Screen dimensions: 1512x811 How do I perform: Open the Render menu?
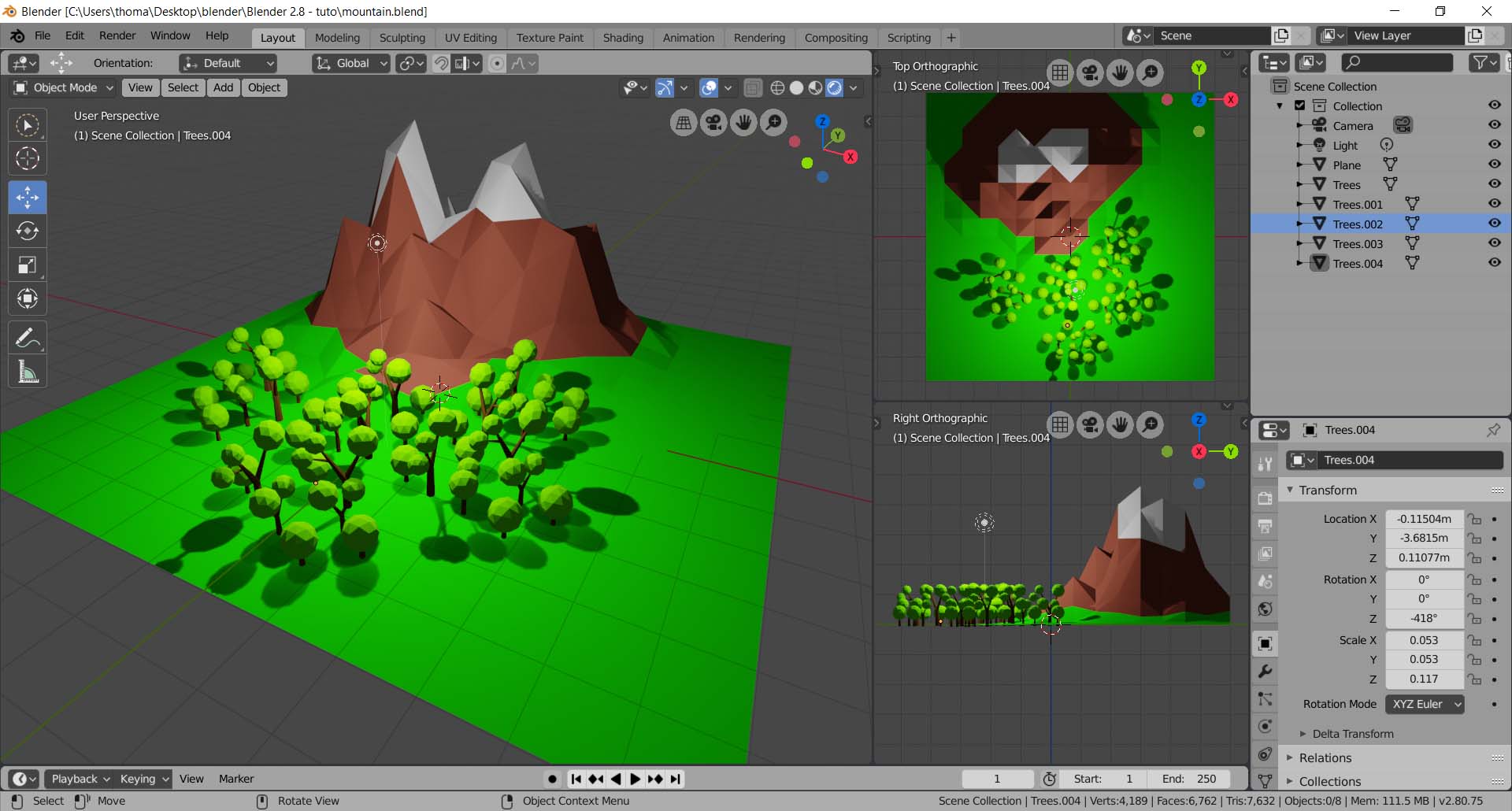117,35
